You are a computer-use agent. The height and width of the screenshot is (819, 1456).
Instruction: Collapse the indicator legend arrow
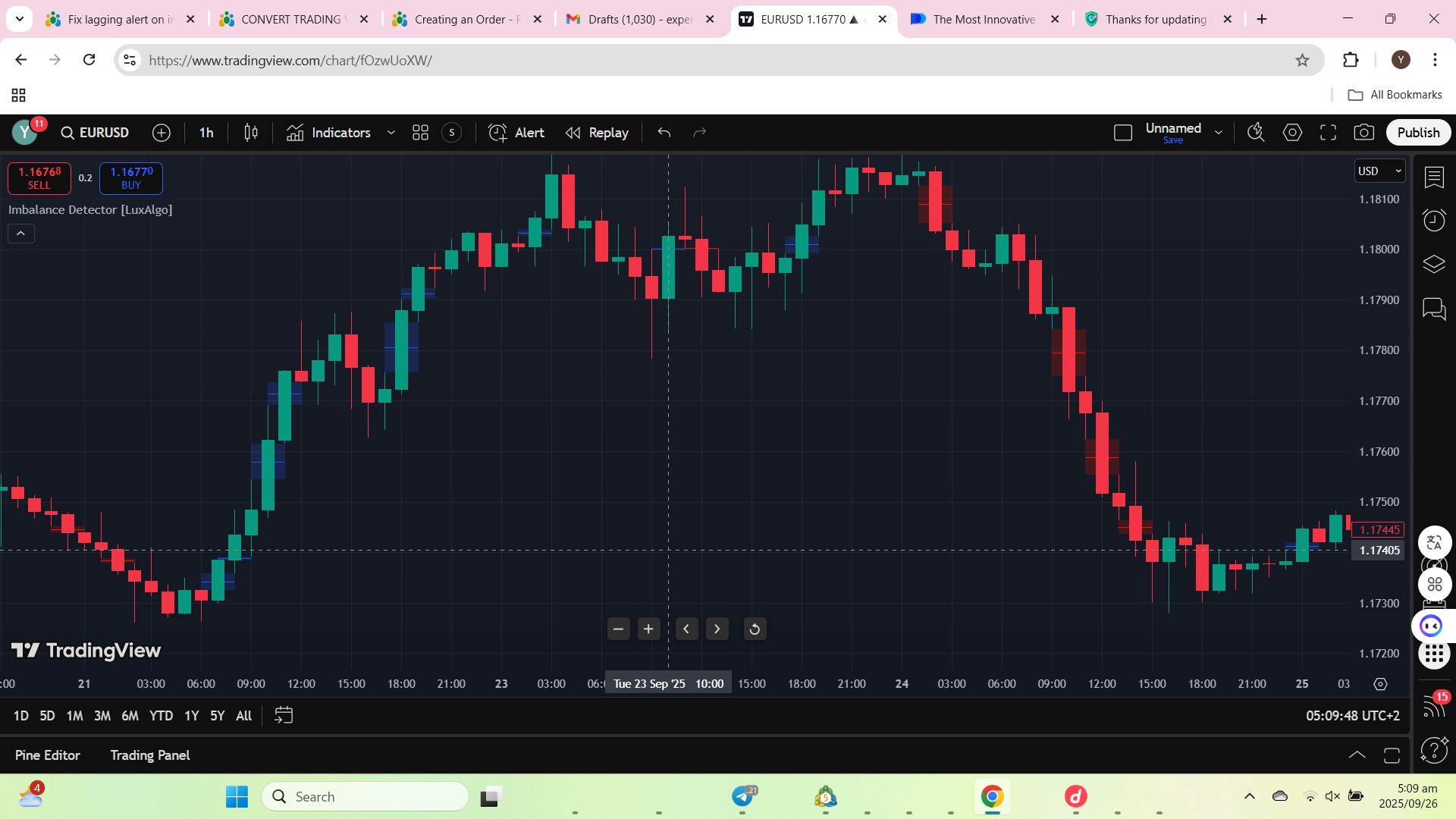[x=21, y=234]
